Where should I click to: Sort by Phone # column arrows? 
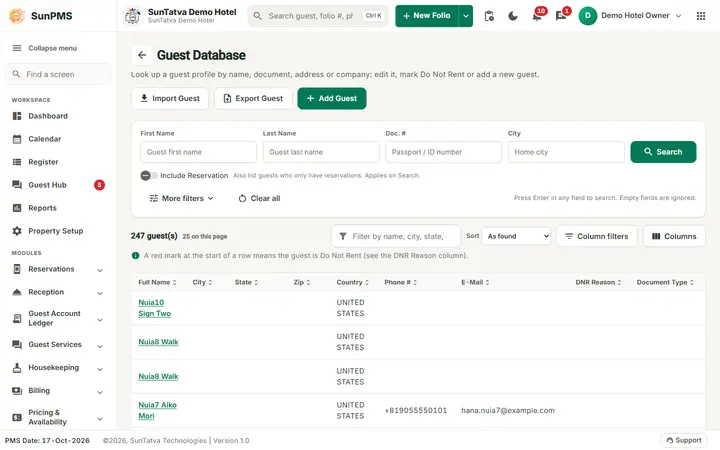coord(415,282)
